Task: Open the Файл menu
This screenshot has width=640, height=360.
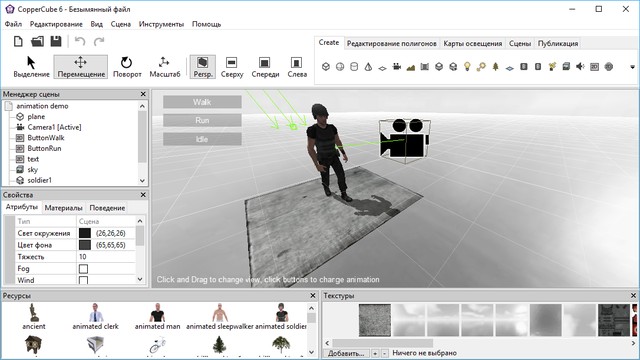Action: [13, 24]
